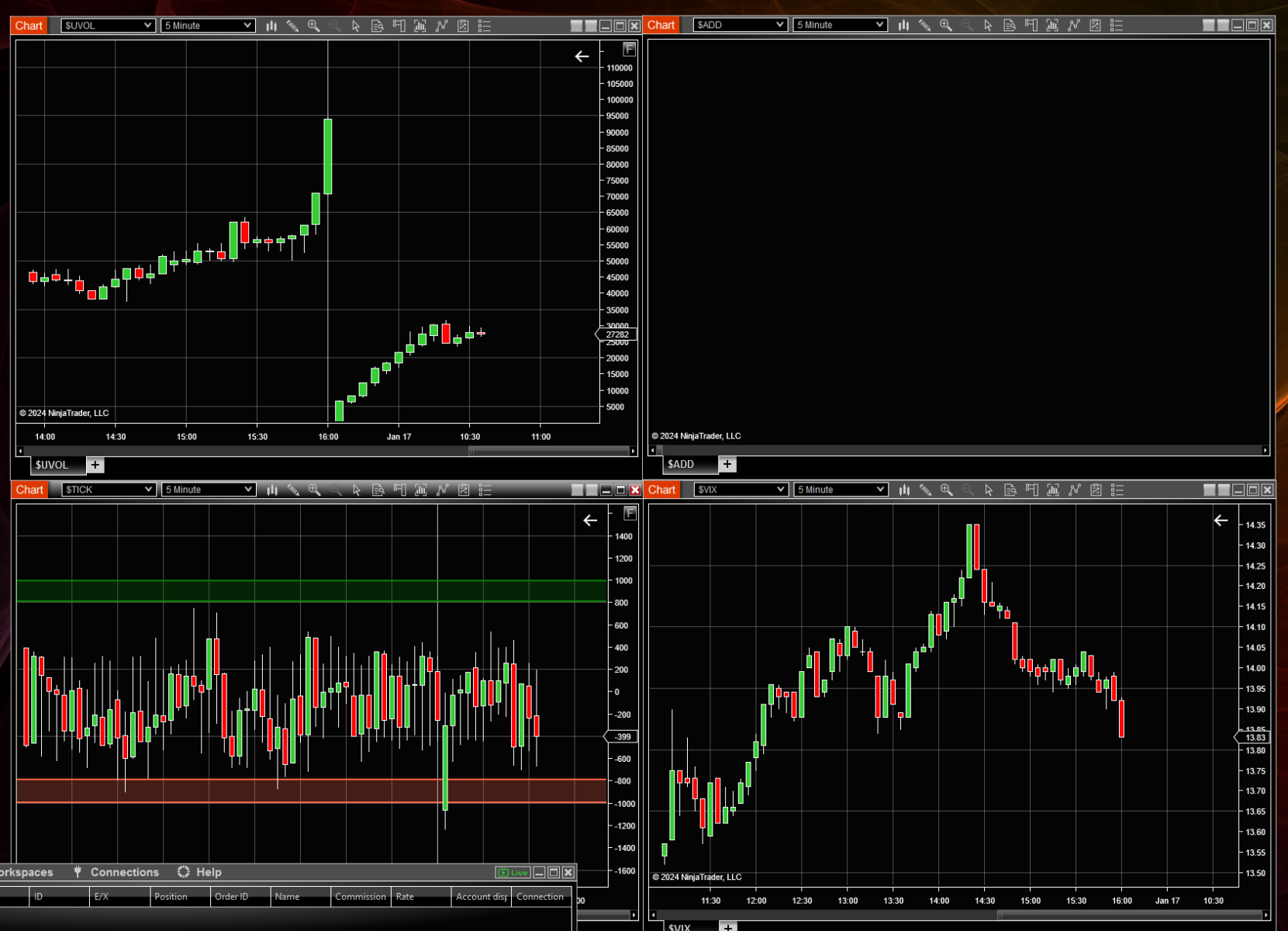This screenshot has width=1288, height=931.
Task: Open bar type selector in $TICK chart toolbar
Action: tap(272, 490)
